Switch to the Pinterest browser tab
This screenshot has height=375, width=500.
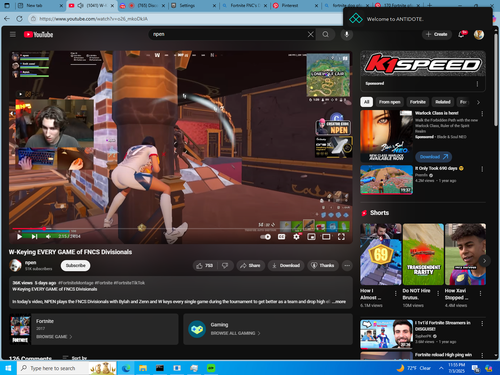point(295,6)
